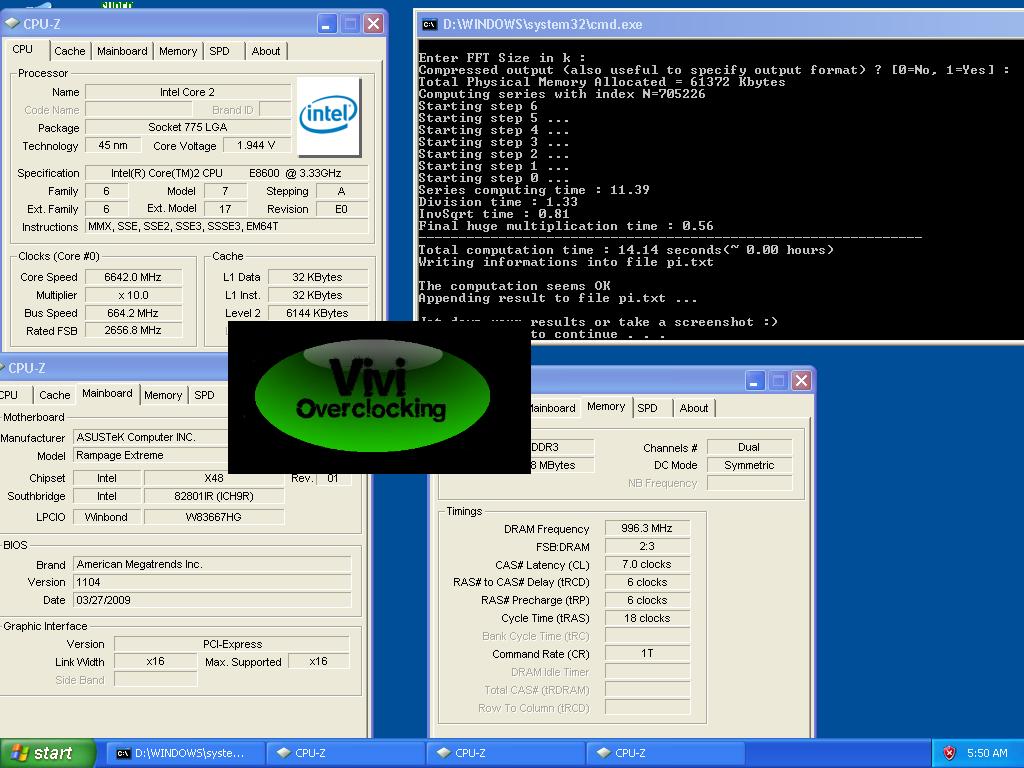Open About tab in memory CPU-Z window
This screenshot has width=1024, height=768.
(694, 408)
